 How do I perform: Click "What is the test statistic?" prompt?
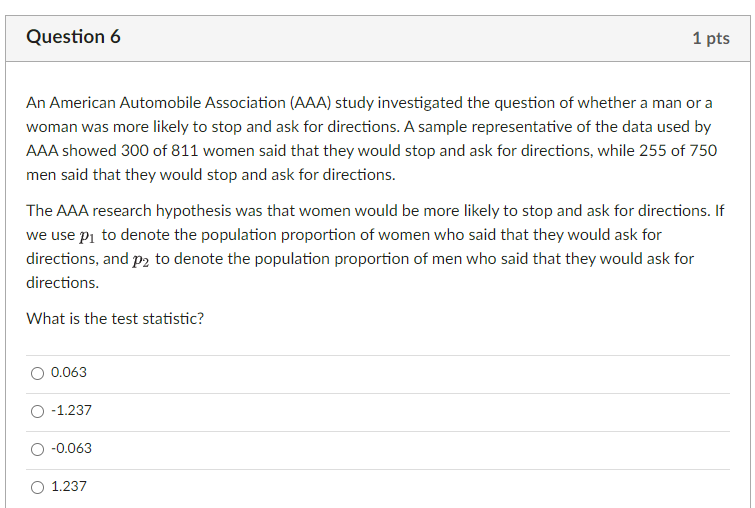click(x=115, y=319)
